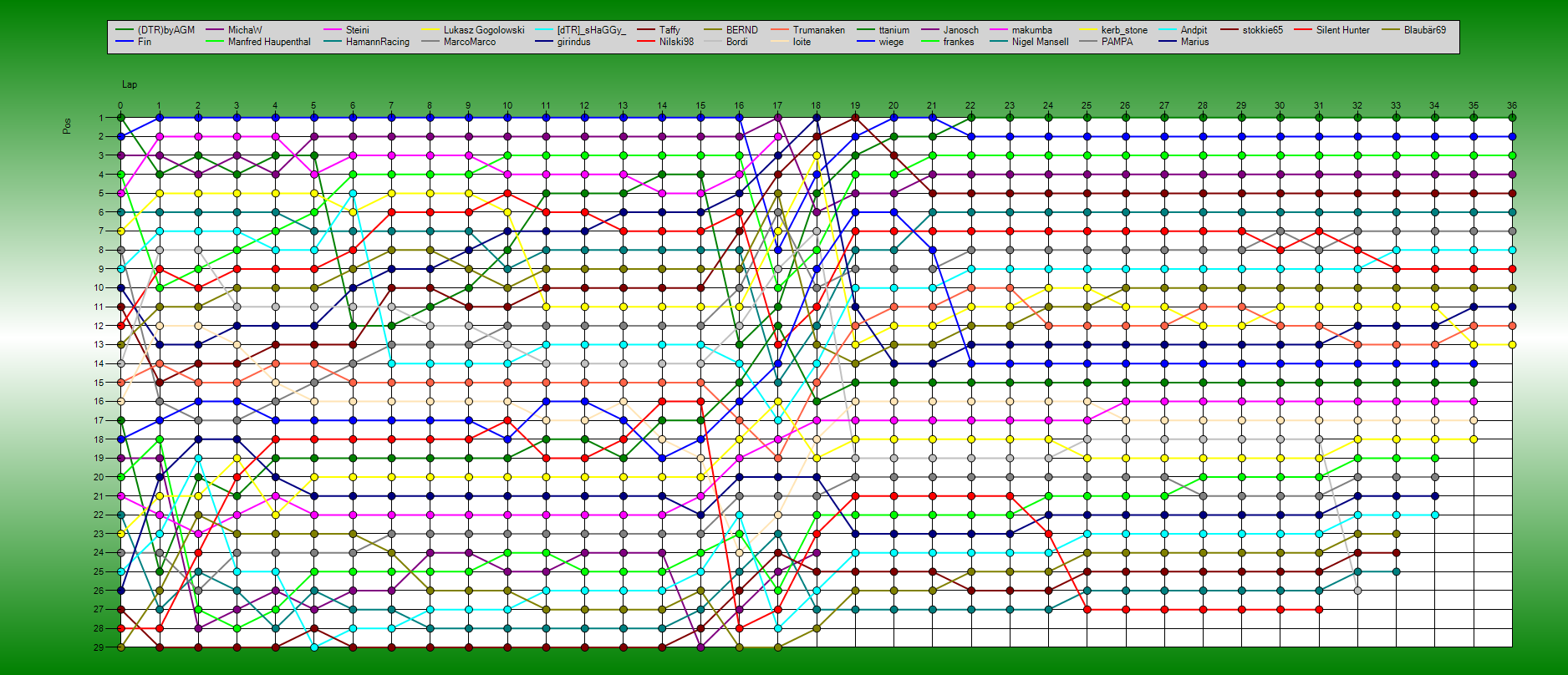Click the magenta line swatch beside Steini

333,30
